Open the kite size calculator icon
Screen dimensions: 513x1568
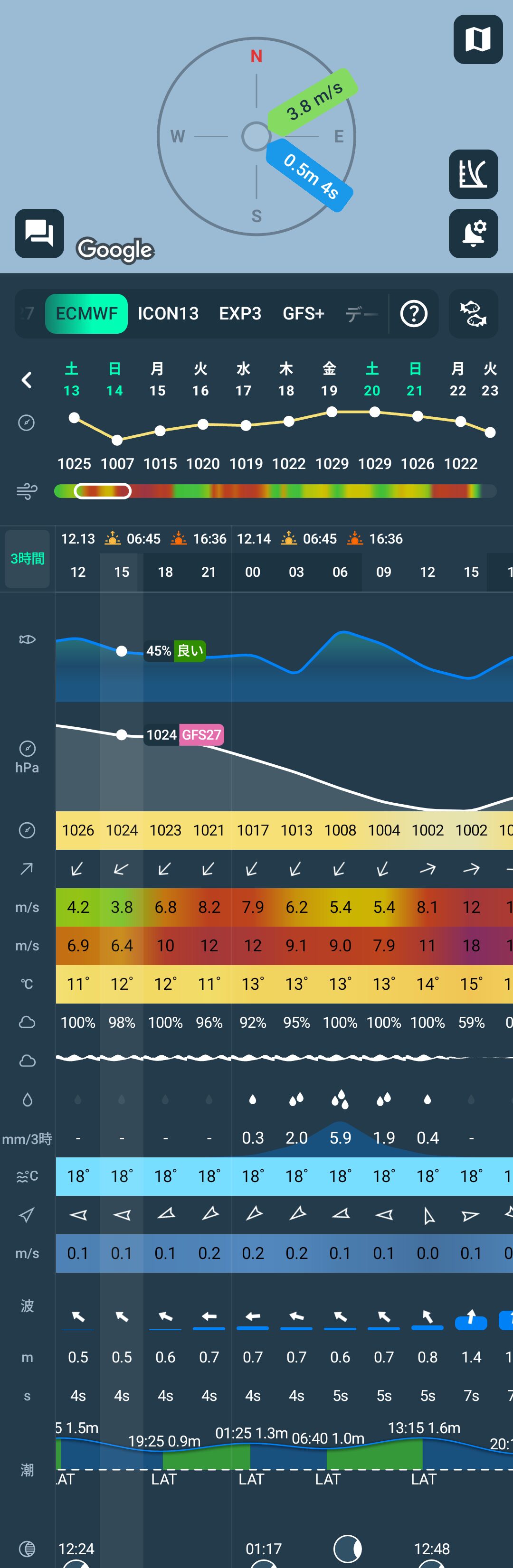click(x=473, y=174)
